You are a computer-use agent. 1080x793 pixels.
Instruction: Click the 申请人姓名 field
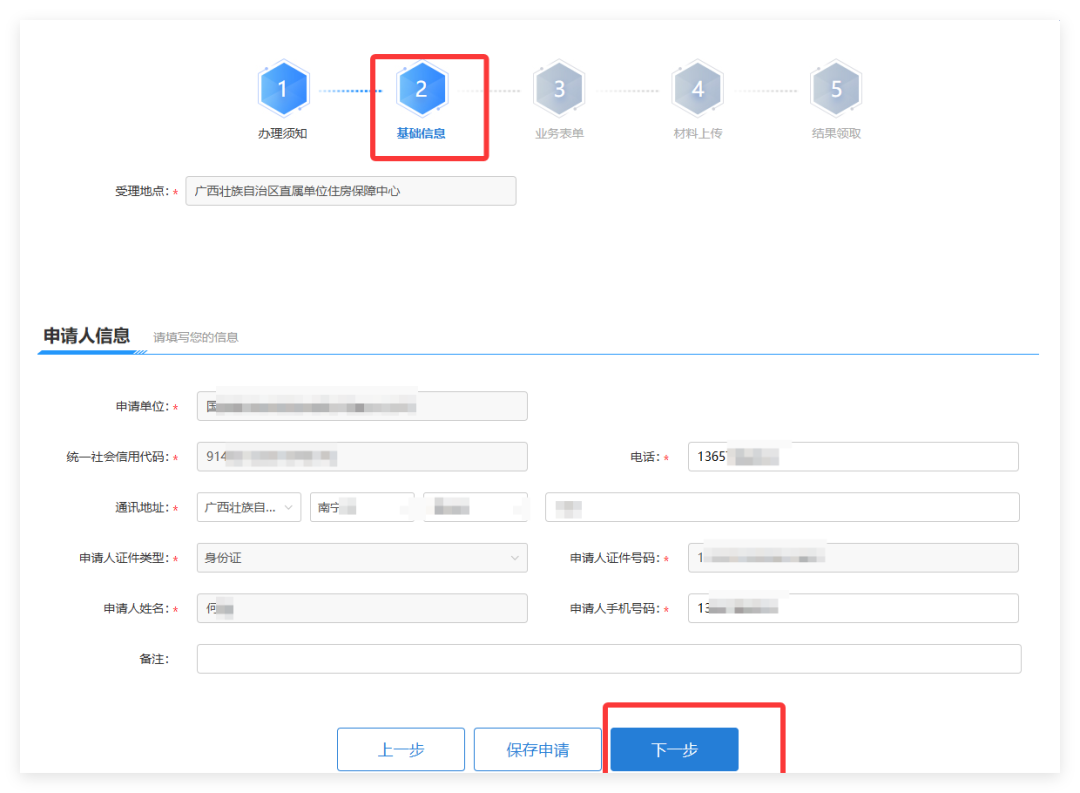click(361, 608)
